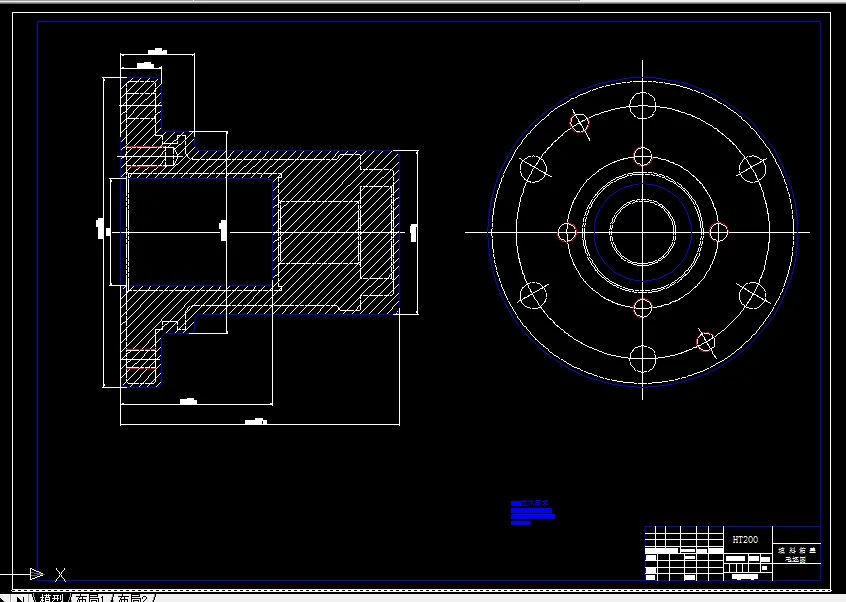Select the topmost white bolt hole circle
846x602 pixels.
643,105
